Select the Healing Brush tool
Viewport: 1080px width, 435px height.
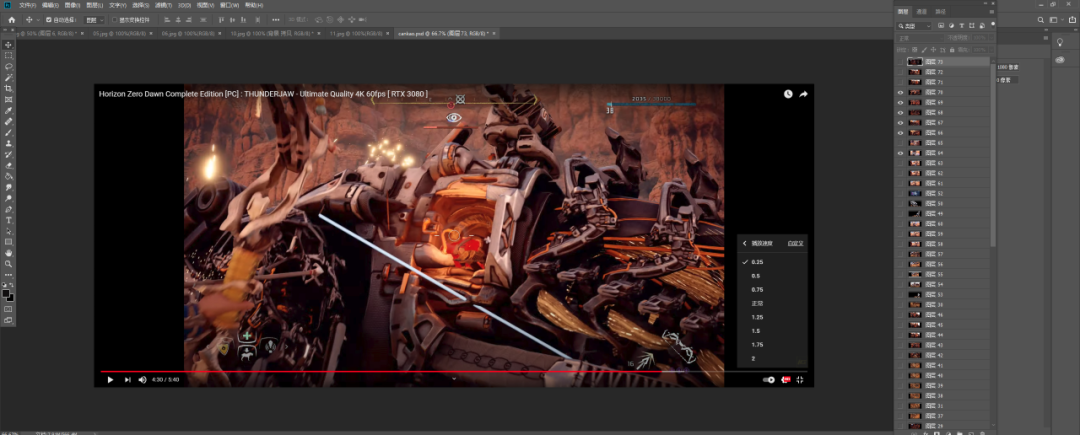tap(8, 122)
